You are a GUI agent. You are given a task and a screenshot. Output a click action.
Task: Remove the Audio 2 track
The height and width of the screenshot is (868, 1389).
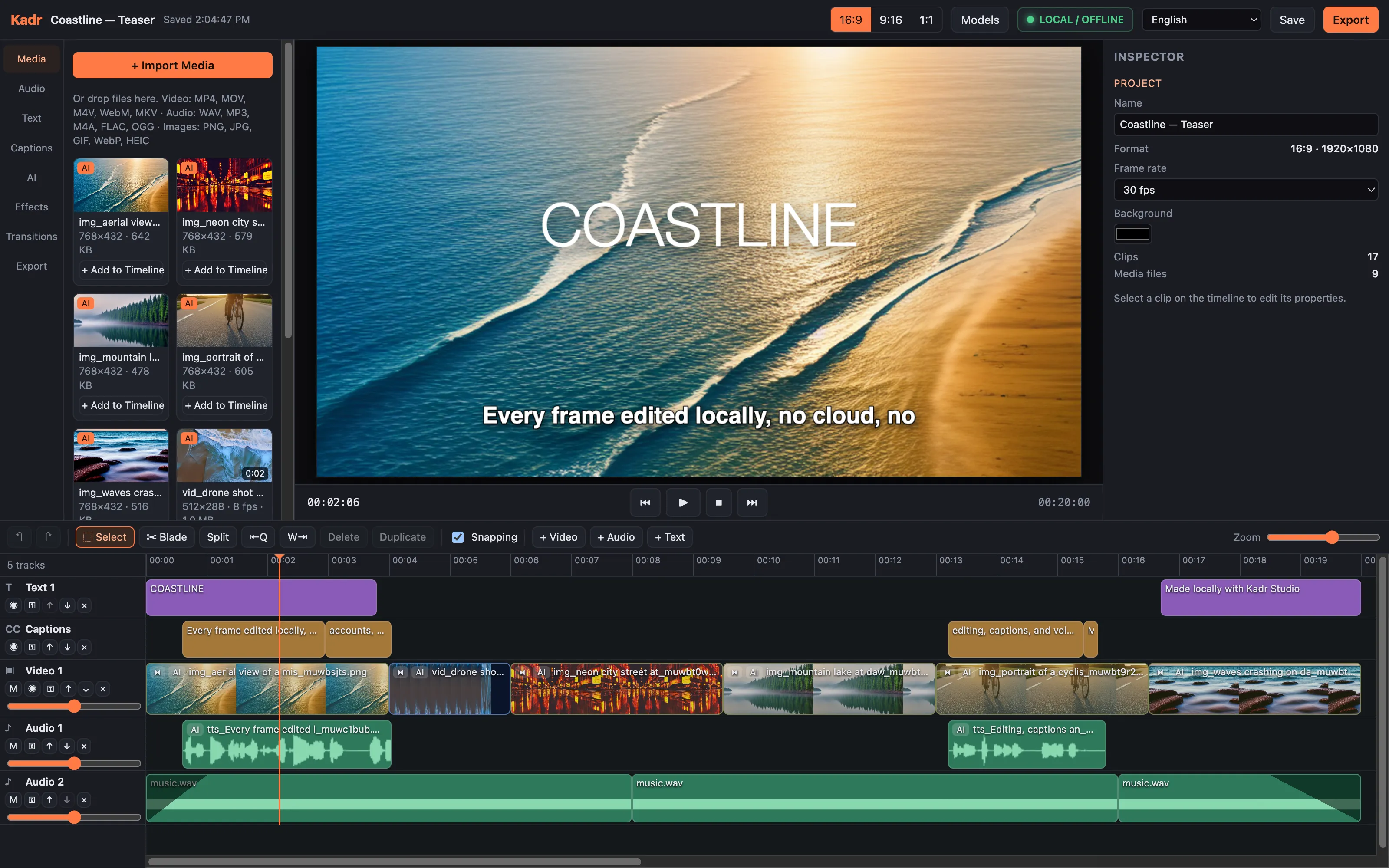[x=84, y=800]
